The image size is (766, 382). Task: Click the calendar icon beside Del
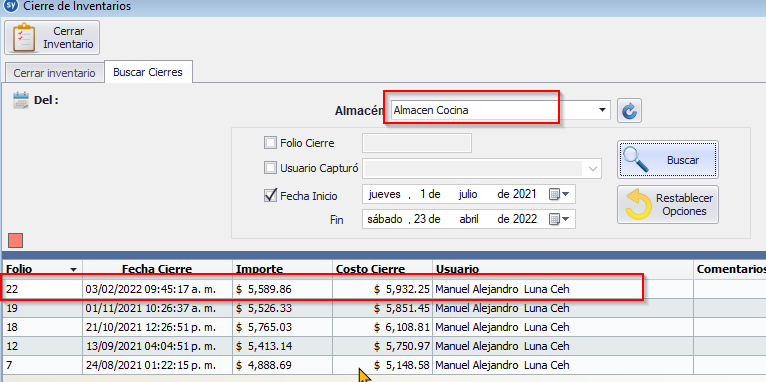21,100
